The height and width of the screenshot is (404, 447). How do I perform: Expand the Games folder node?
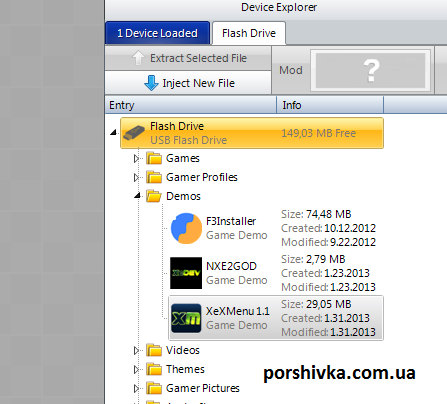(136, 158)
